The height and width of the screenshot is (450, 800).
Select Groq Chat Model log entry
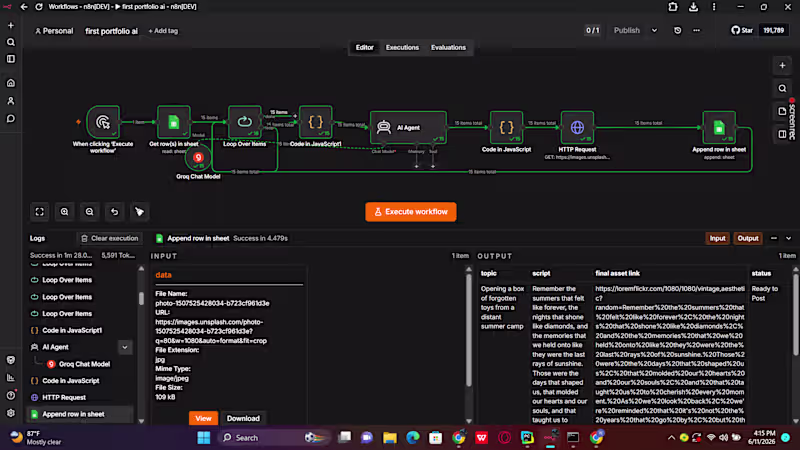(x=84, y=364)
